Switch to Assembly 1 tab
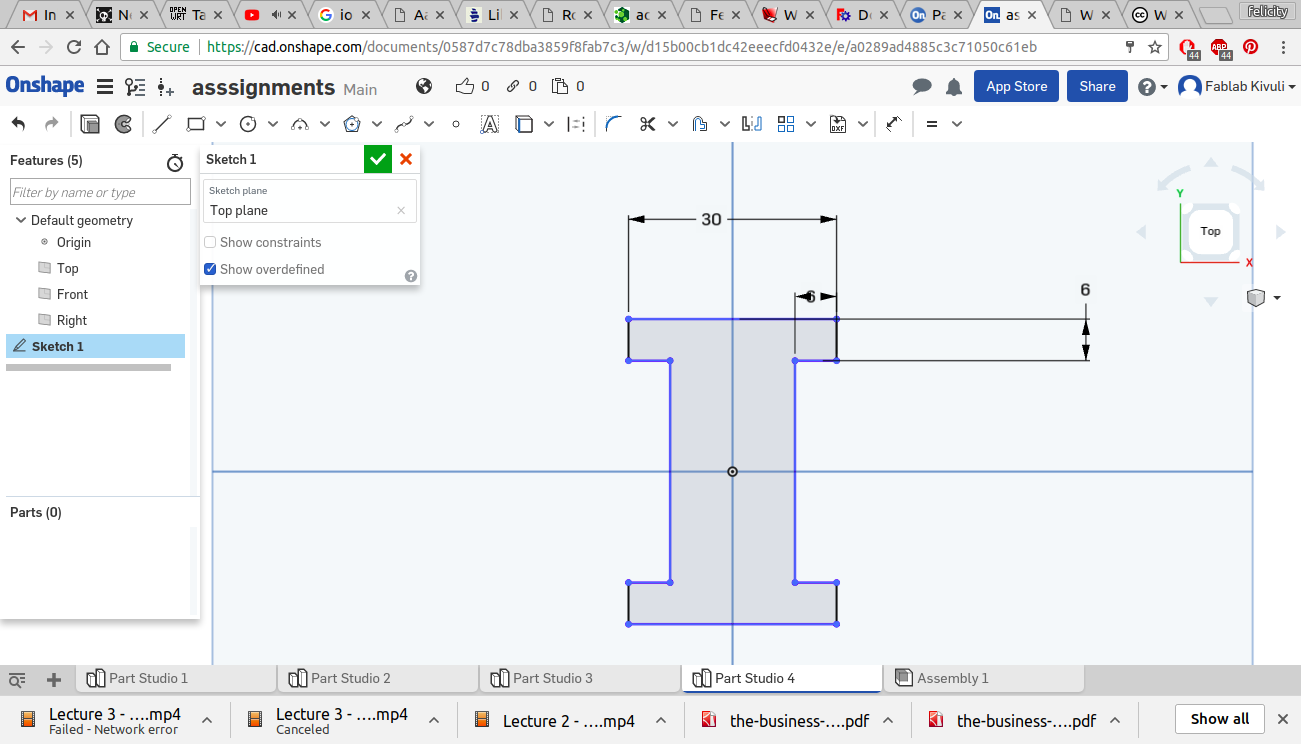The height and width of the screenshot is (744, 1301). click(x=984, y=678)
